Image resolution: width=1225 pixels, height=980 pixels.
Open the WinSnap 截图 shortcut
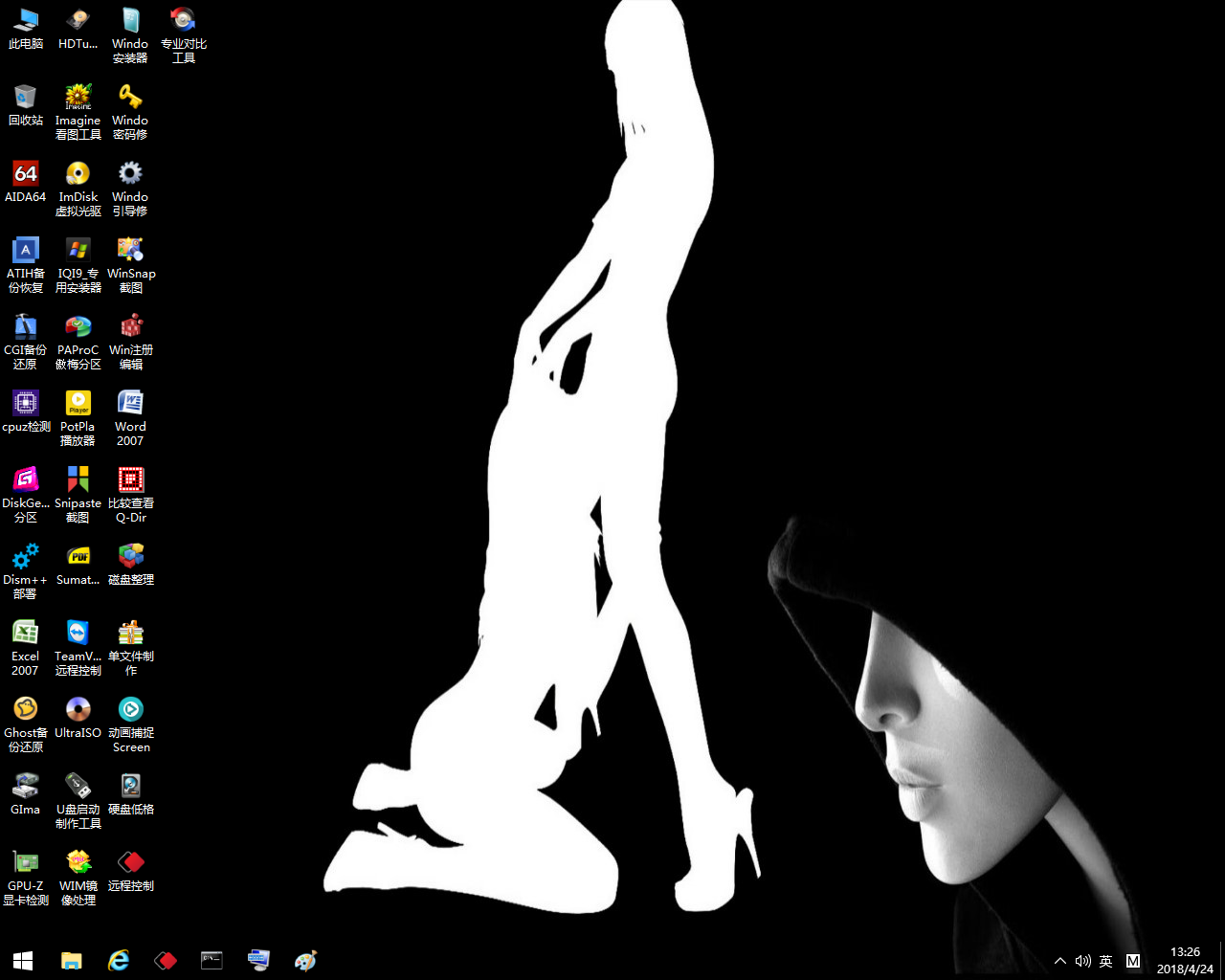[130, 265]
